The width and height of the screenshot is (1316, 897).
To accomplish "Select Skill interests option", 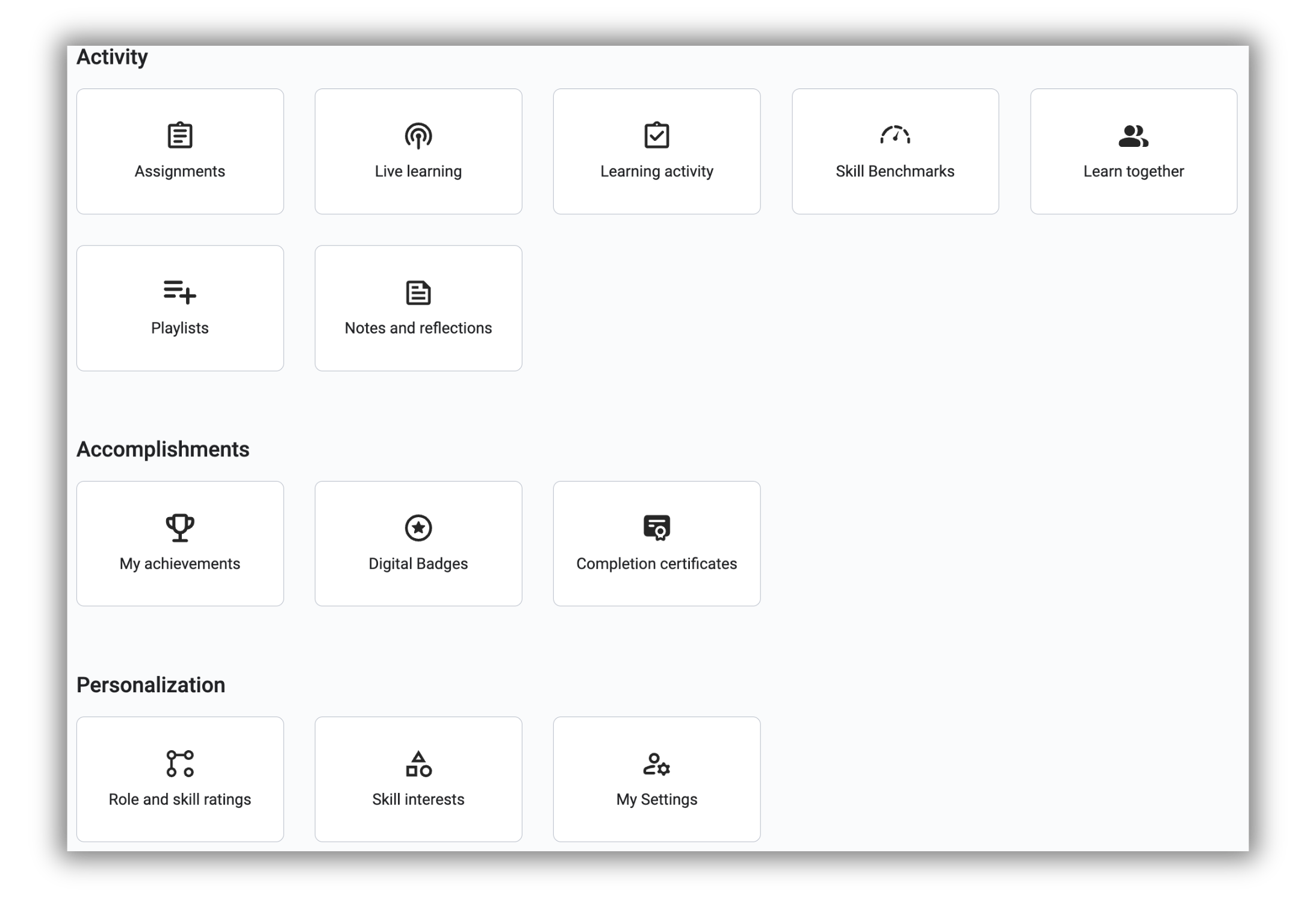I will tap(418, 779).
